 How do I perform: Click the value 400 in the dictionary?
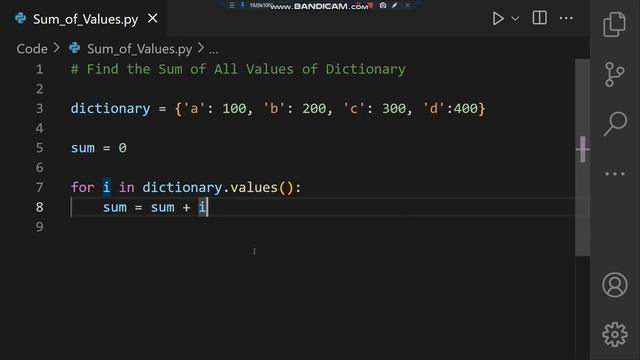click(466, 109)
